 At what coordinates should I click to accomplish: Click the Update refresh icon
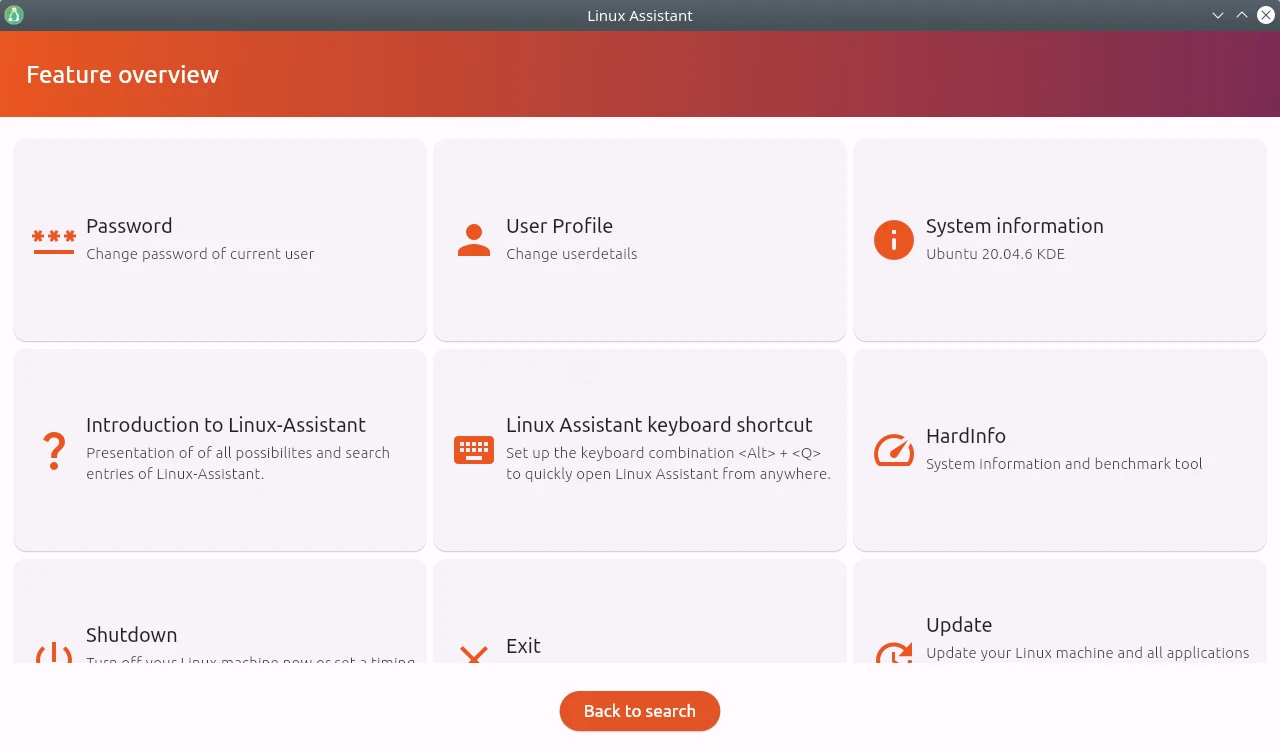tap(894, 652)
